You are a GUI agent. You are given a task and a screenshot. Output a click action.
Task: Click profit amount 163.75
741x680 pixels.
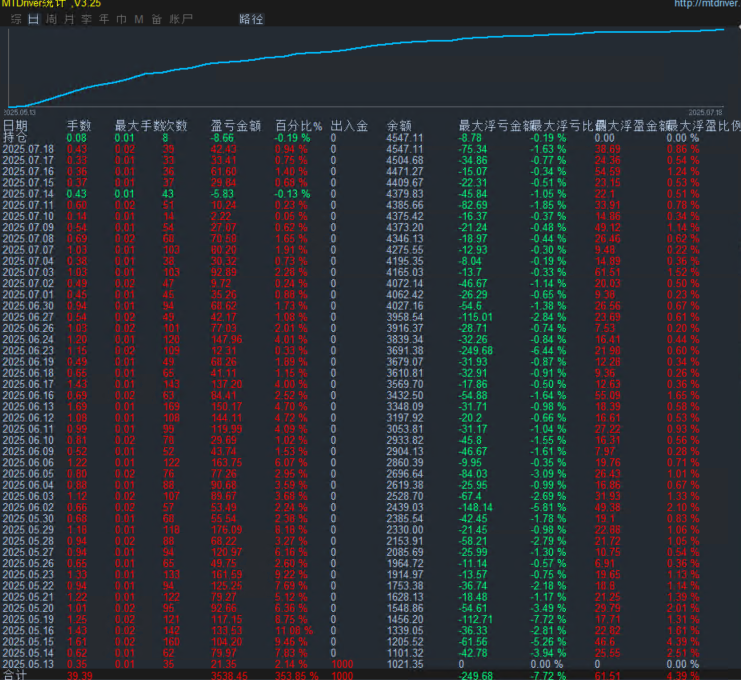tap(226, 463)
